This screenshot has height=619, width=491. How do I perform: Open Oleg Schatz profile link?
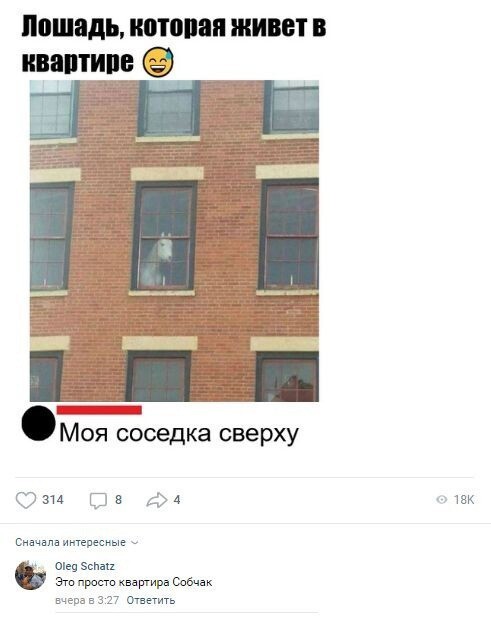click(85, 566)
